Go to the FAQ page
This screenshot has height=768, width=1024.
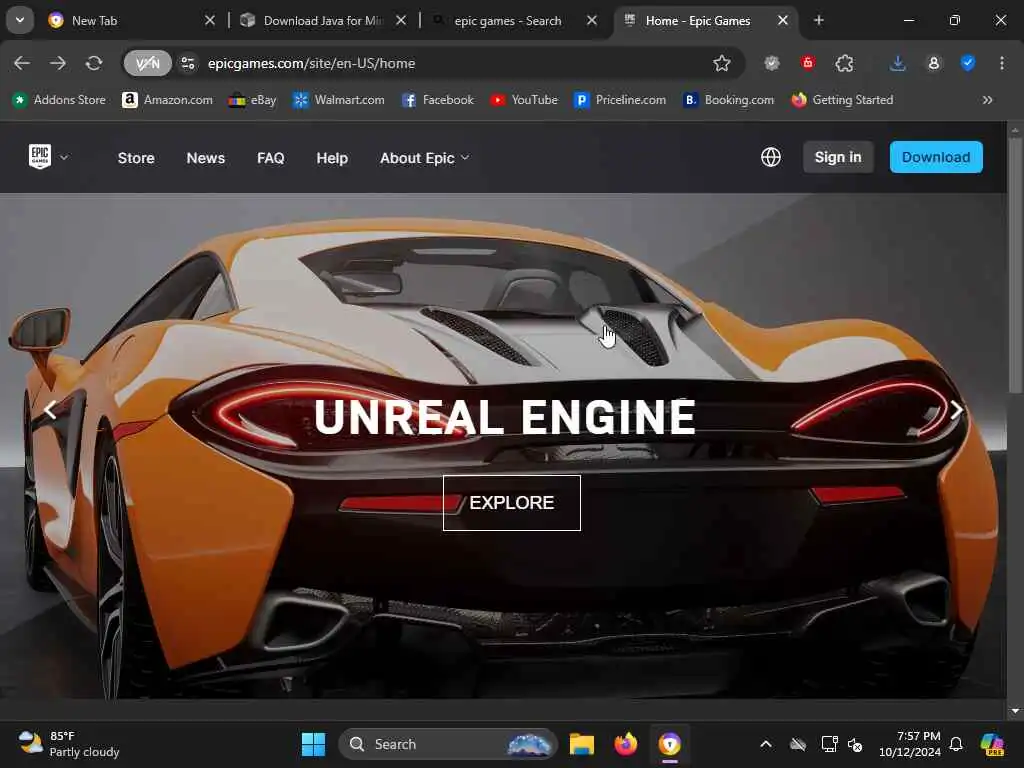270,158
